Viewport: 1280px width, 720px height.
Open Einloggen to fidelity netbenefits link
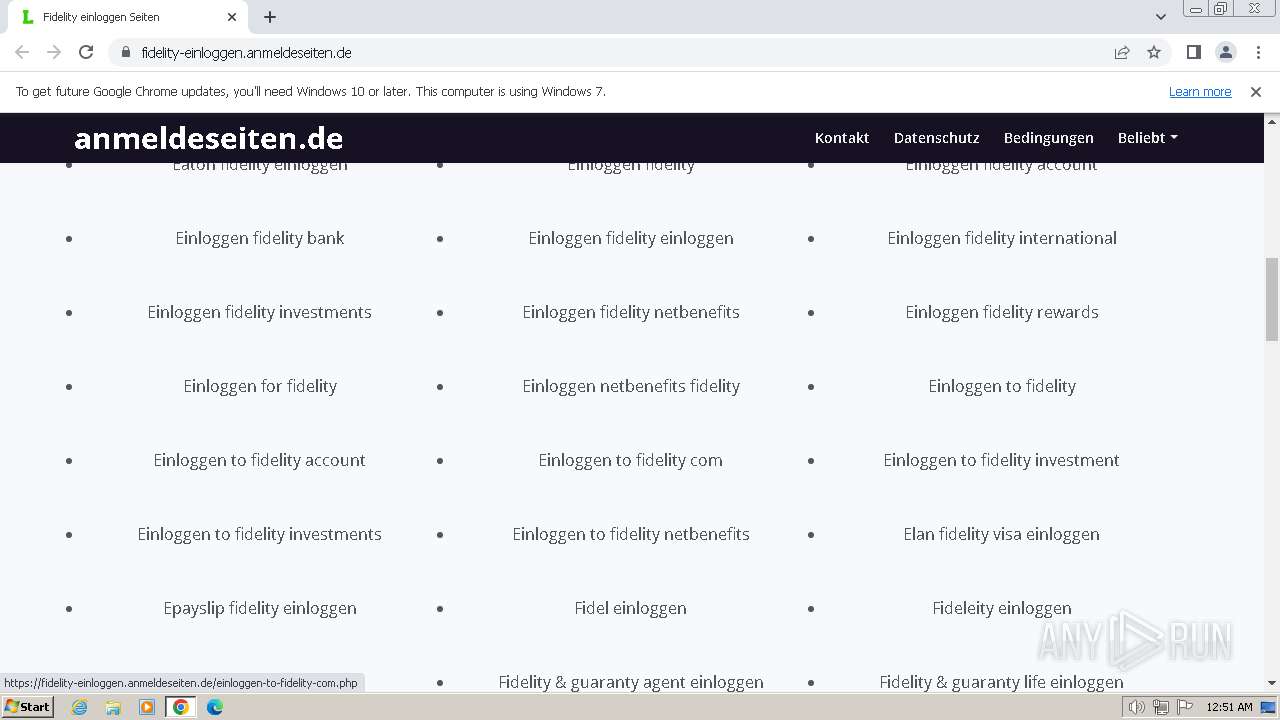point(631,534)
